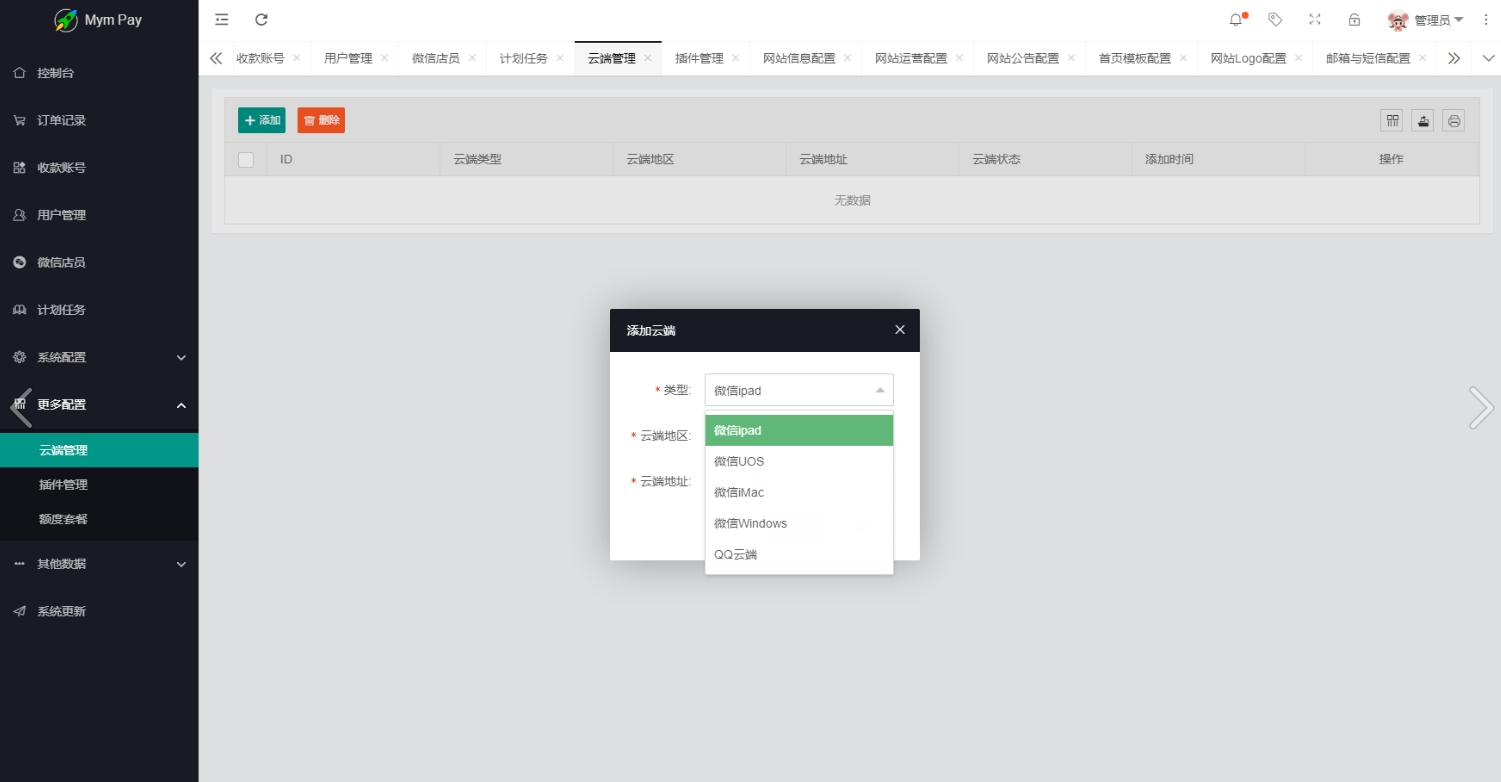This screenshot has width=1501, height=782.
Task: Choose 微信Windows option
Action: (799, 524)
